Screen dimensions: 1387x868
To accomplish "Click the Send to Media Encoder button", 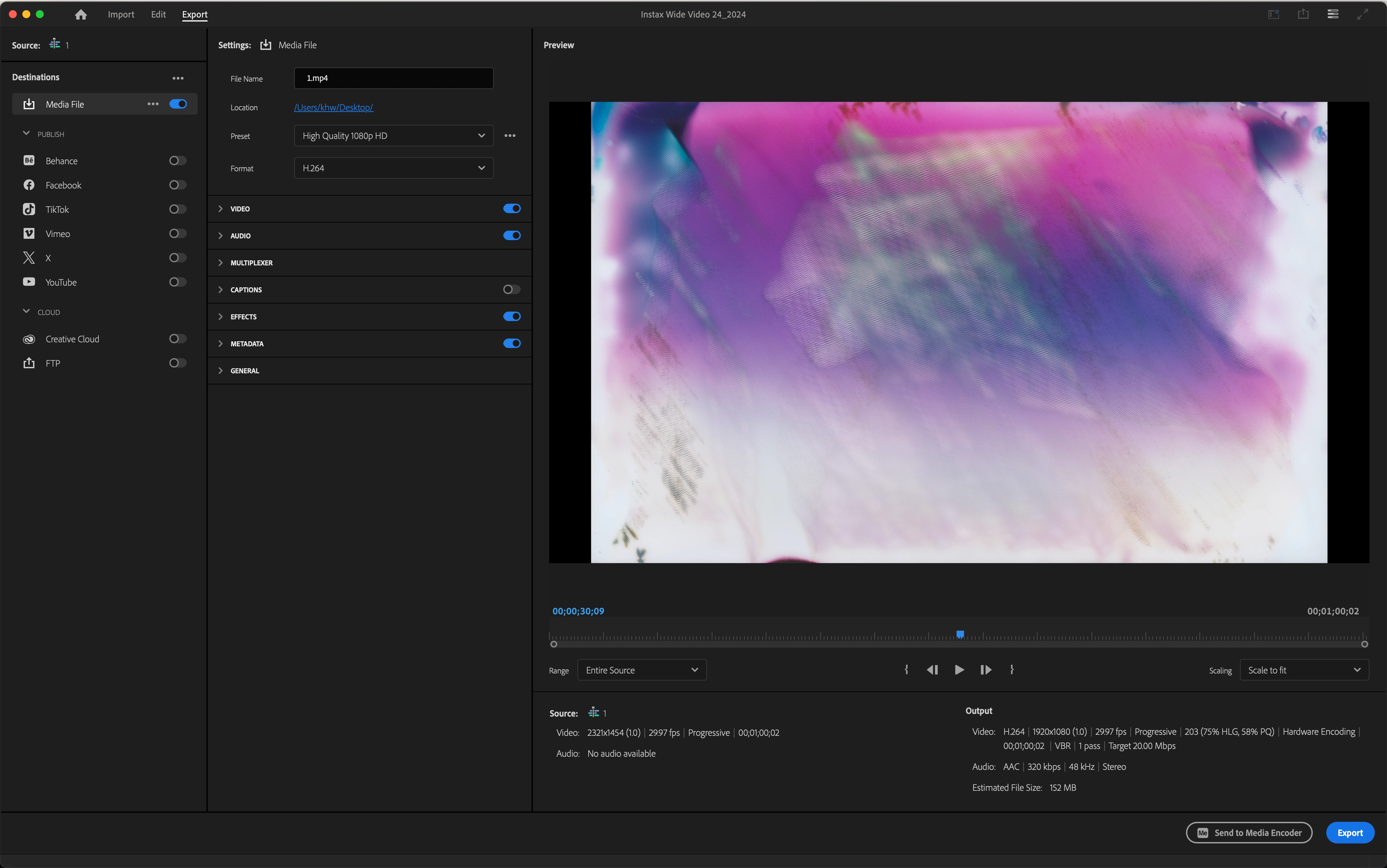I will (1249, 832).
